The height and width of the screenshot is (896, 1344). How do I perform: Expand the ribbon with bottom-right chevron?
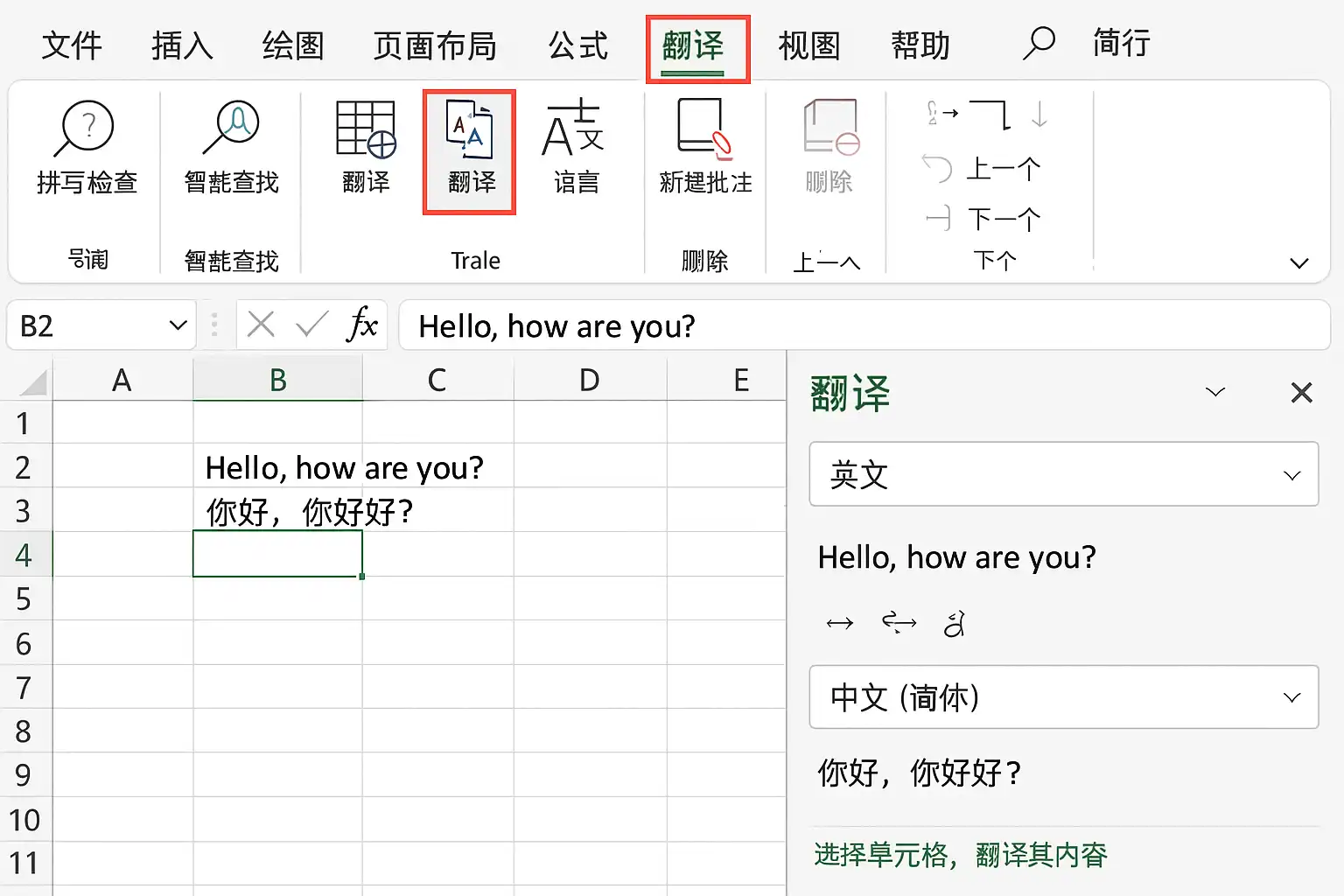[x=1298, y=262]
